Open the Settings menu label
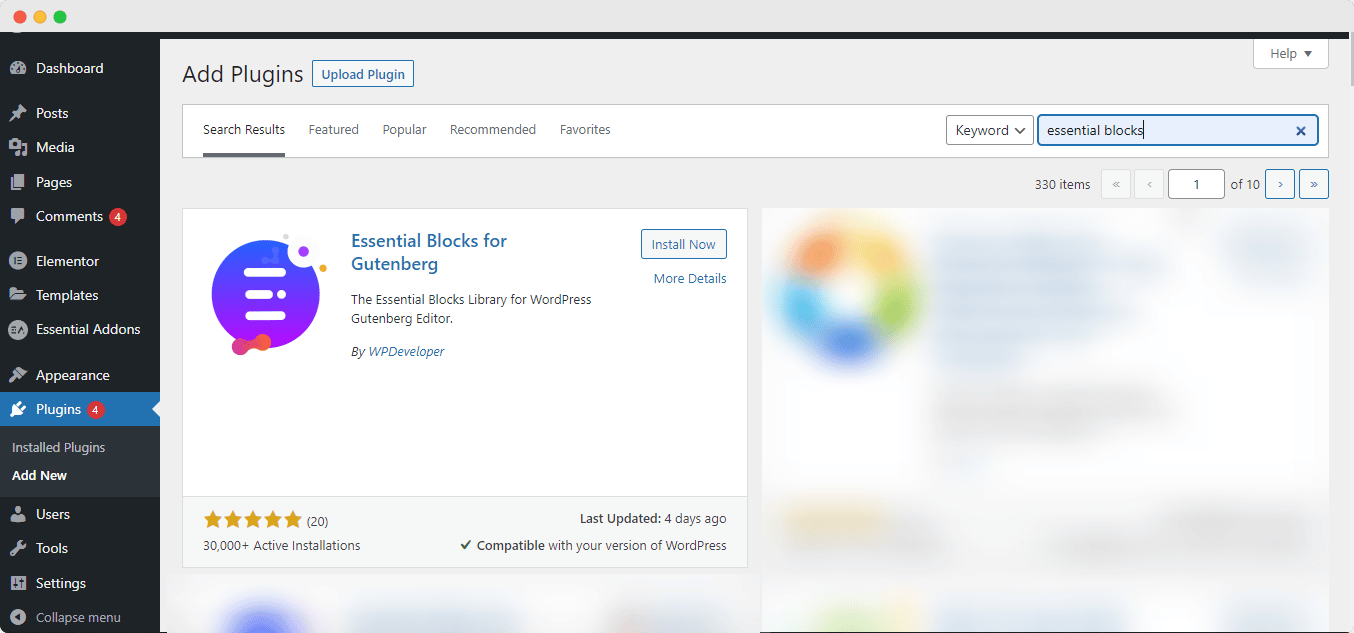Screen dimensions: 1354x633 point(61,583)
